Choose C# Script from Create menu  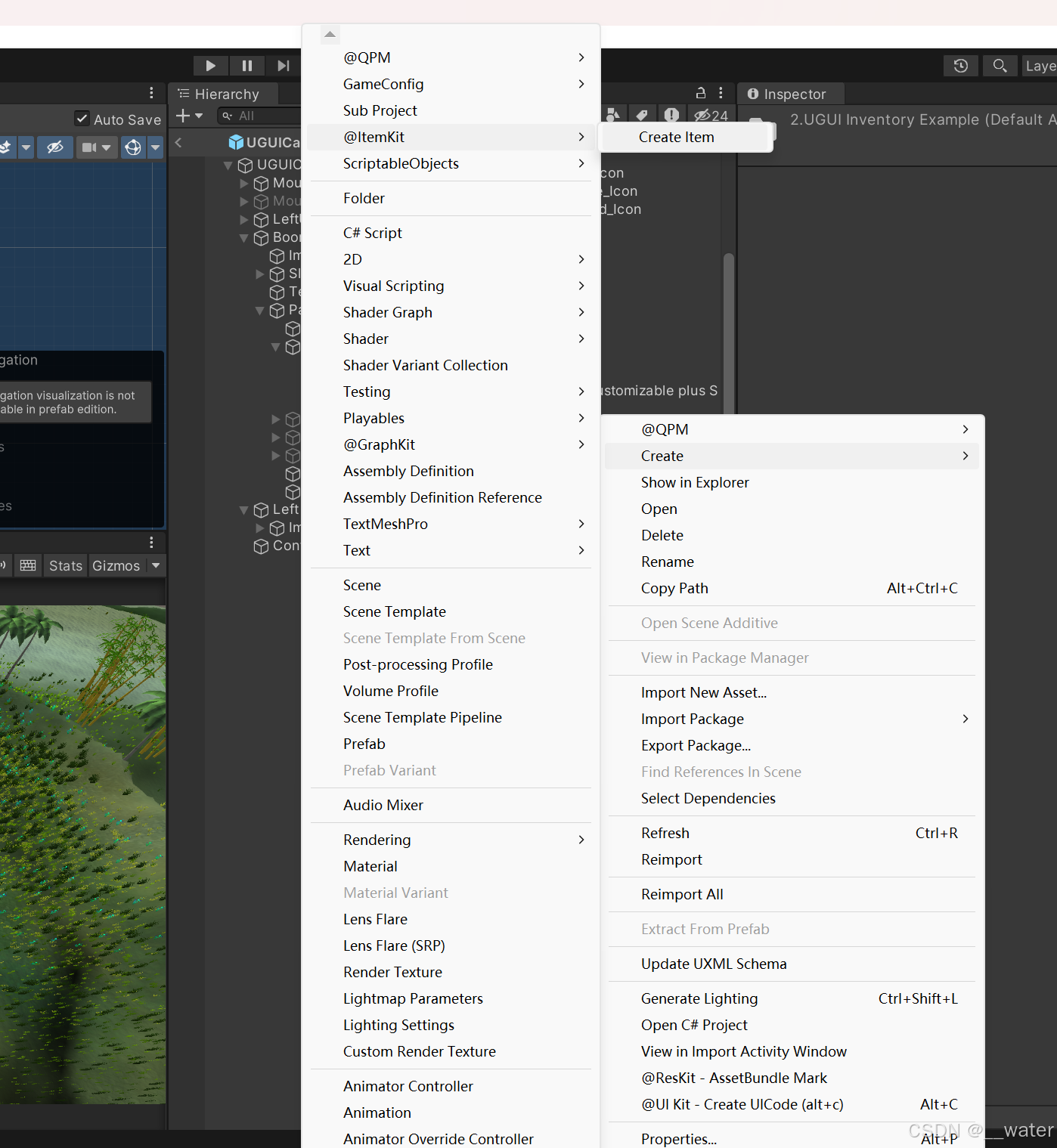tap(451, 233)
